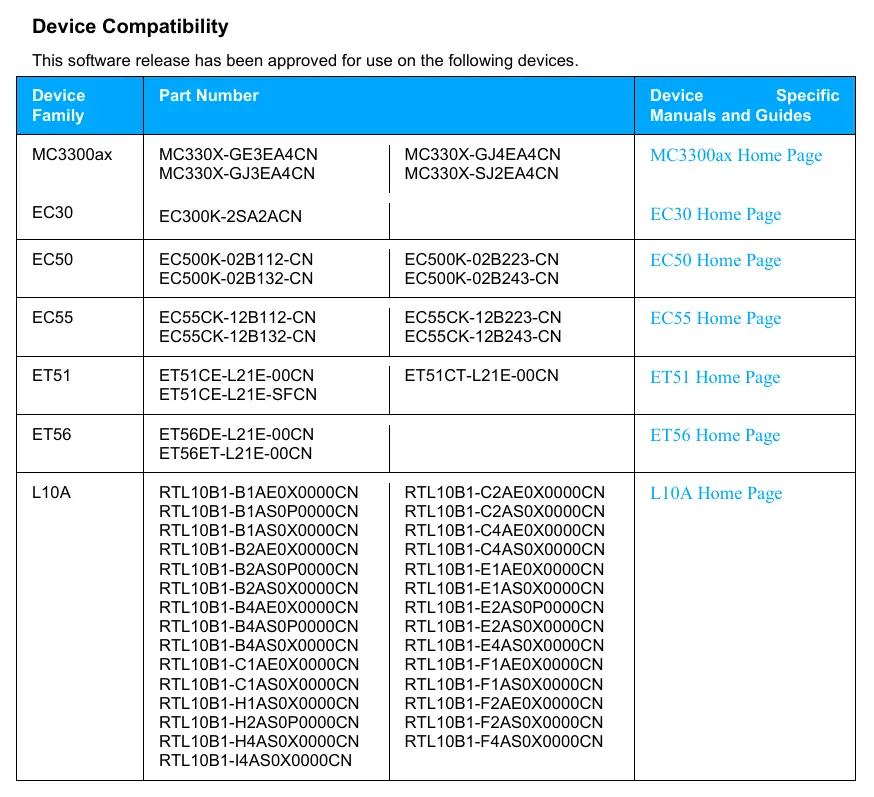Click part number EC500K-02B132-CN

(236, 278)
